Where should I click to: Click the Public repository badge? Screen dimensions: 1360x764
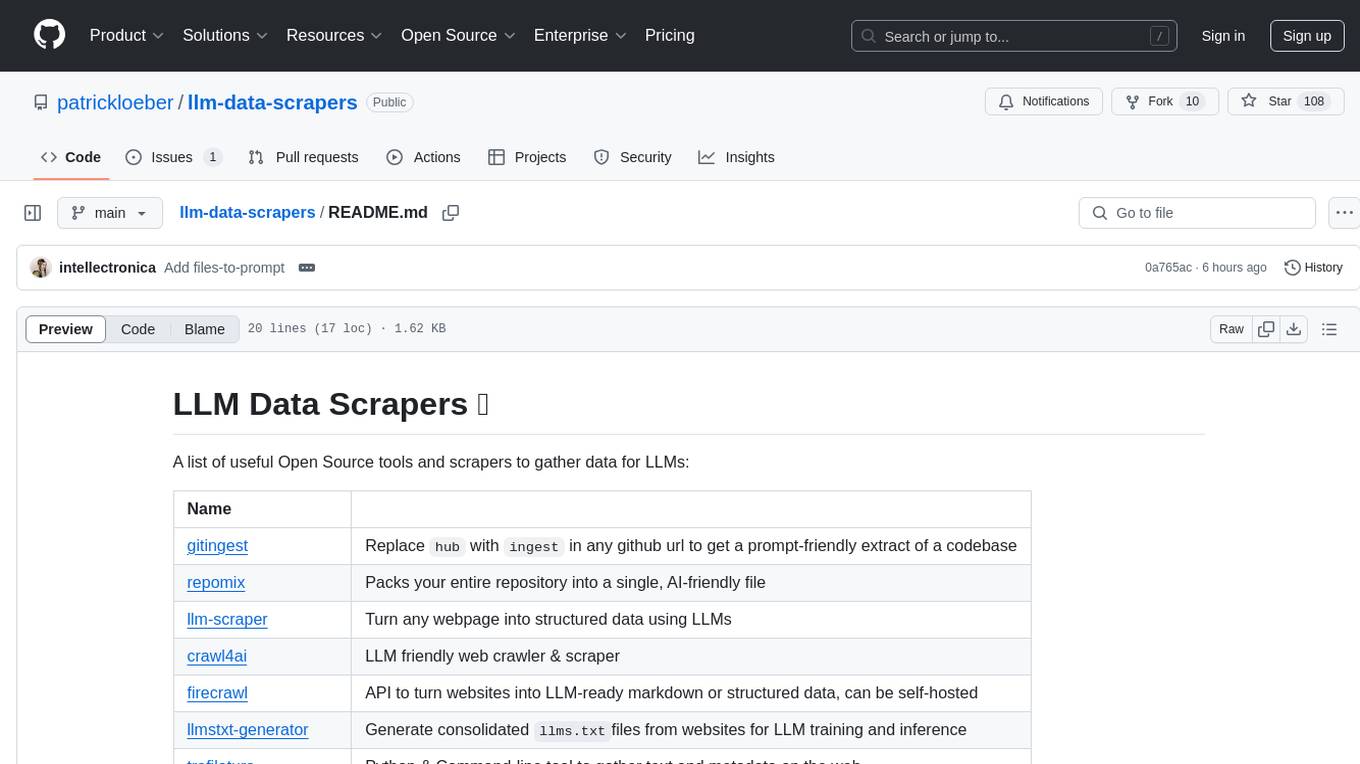(x=389, y=102)
